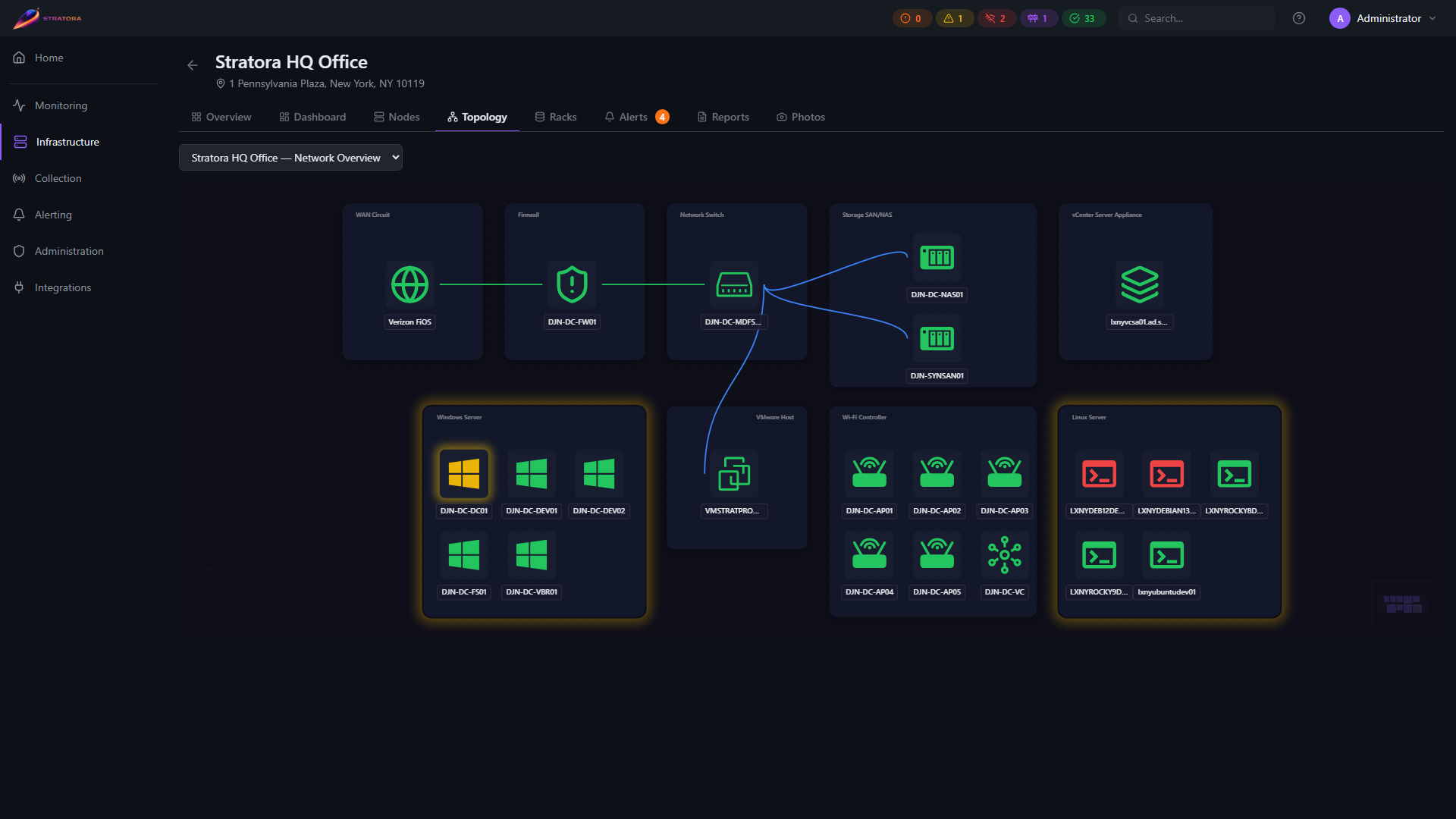Select the red LXNYDEB12DE Linux server icon

[x=1099, y=474]
